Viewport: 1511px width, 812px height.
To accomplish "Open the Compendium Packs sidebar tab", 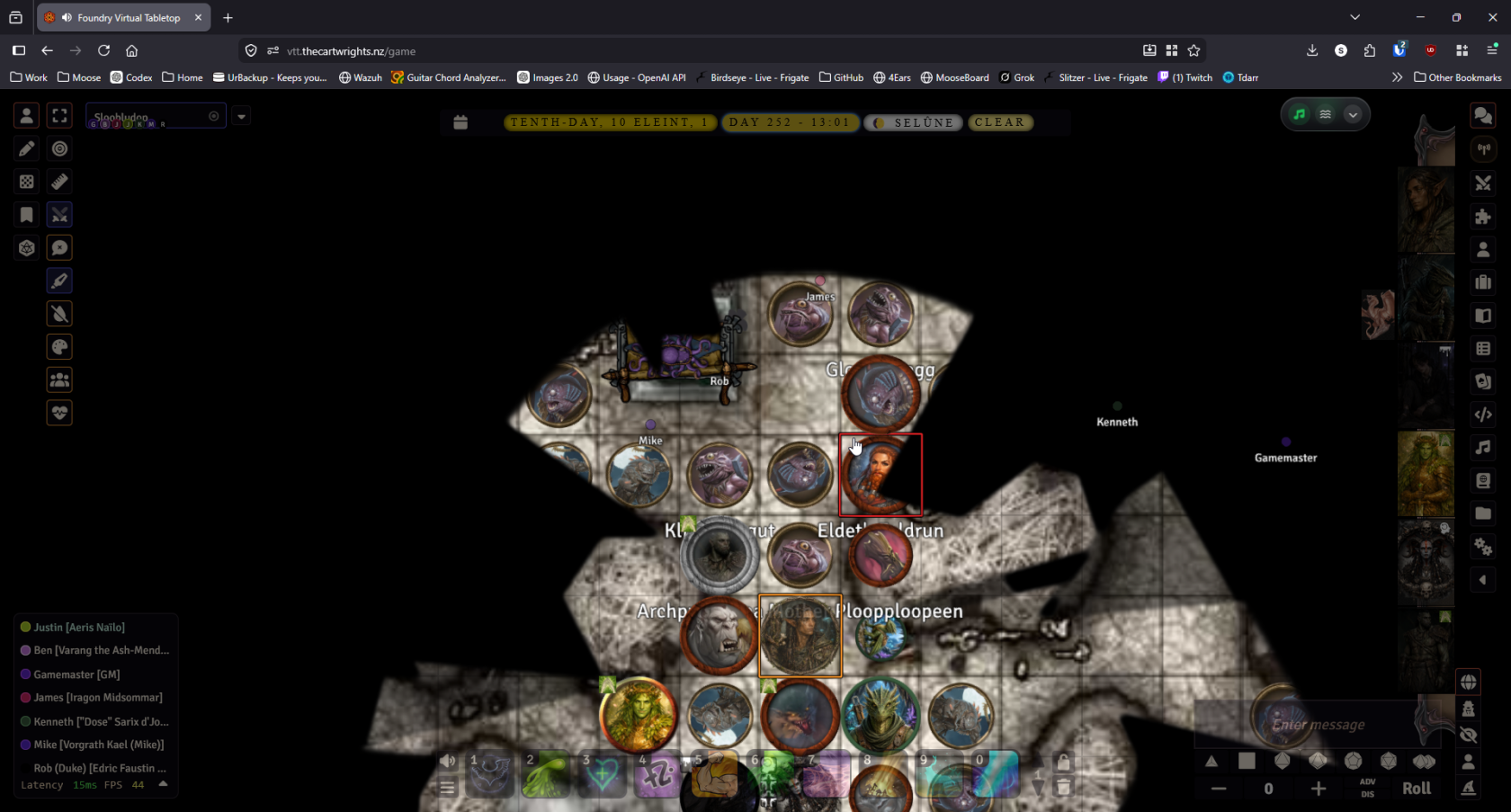I will tap(1483, 480).
